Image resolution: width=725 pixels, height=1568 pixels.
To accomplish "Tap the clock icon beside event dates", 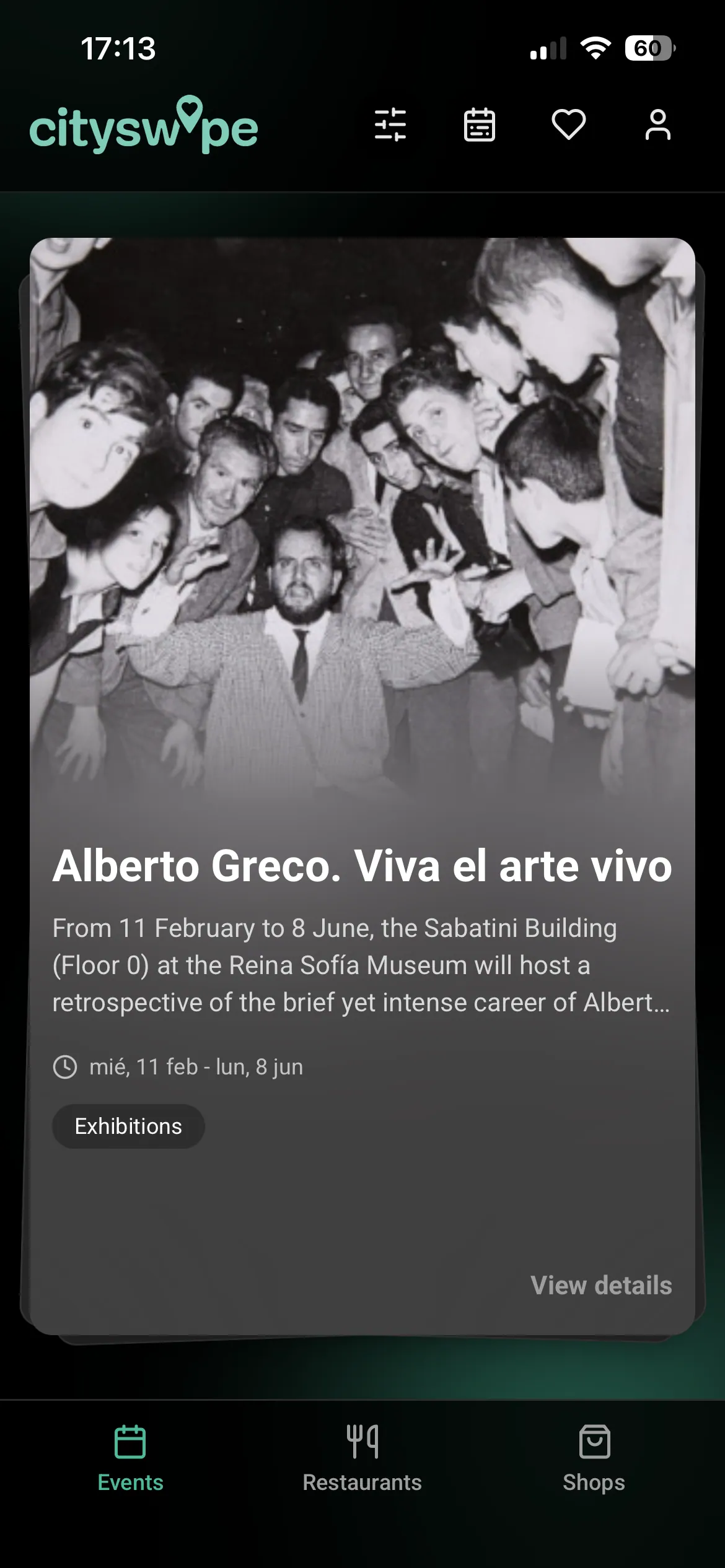I will coord(65,1067).
